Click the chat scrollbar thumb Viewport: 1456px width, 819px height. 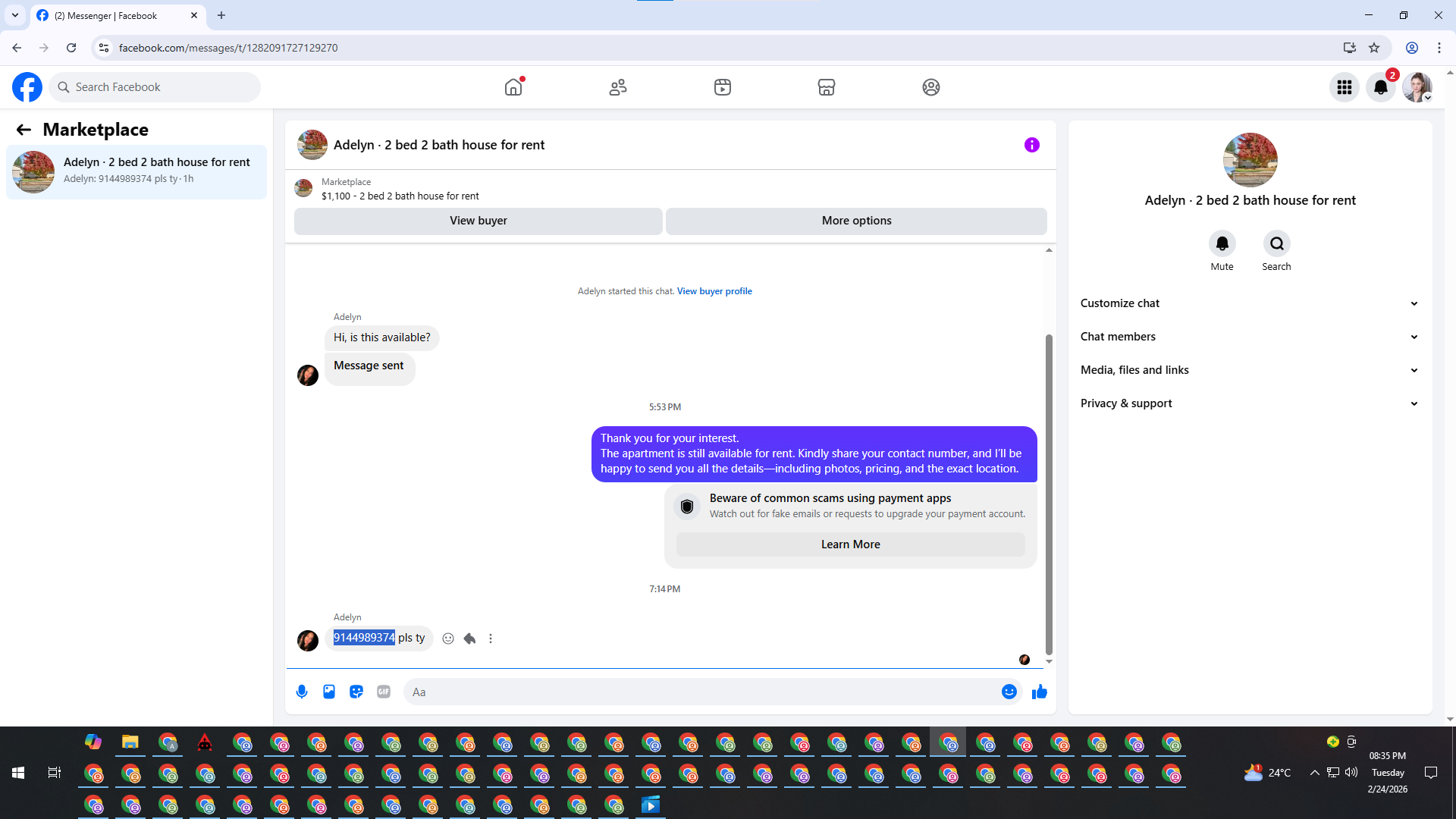[1049, 493]
